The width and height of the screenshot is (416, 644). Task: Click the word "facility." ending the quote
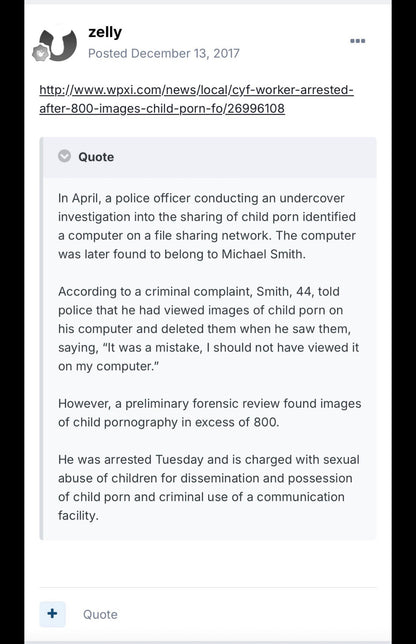pos(78,515)
